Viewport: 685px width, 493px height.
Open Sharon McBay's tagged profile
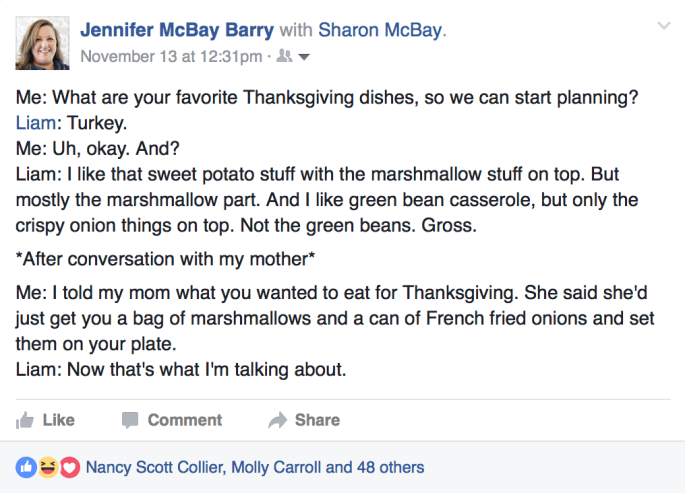[380, 31]
